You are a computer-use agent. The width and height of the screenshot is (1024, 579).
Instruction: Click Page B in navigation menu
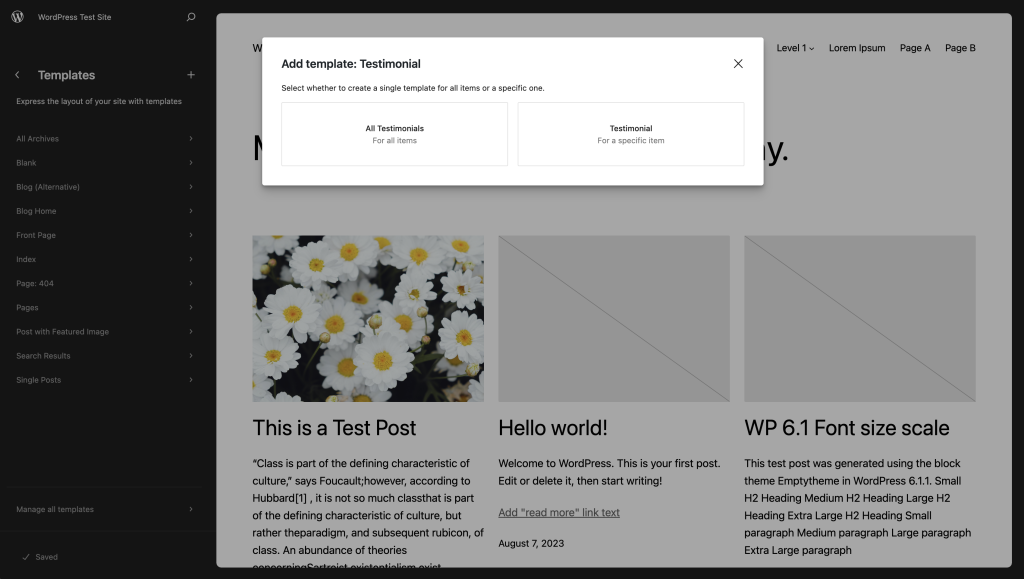click(x=960, y=48)
